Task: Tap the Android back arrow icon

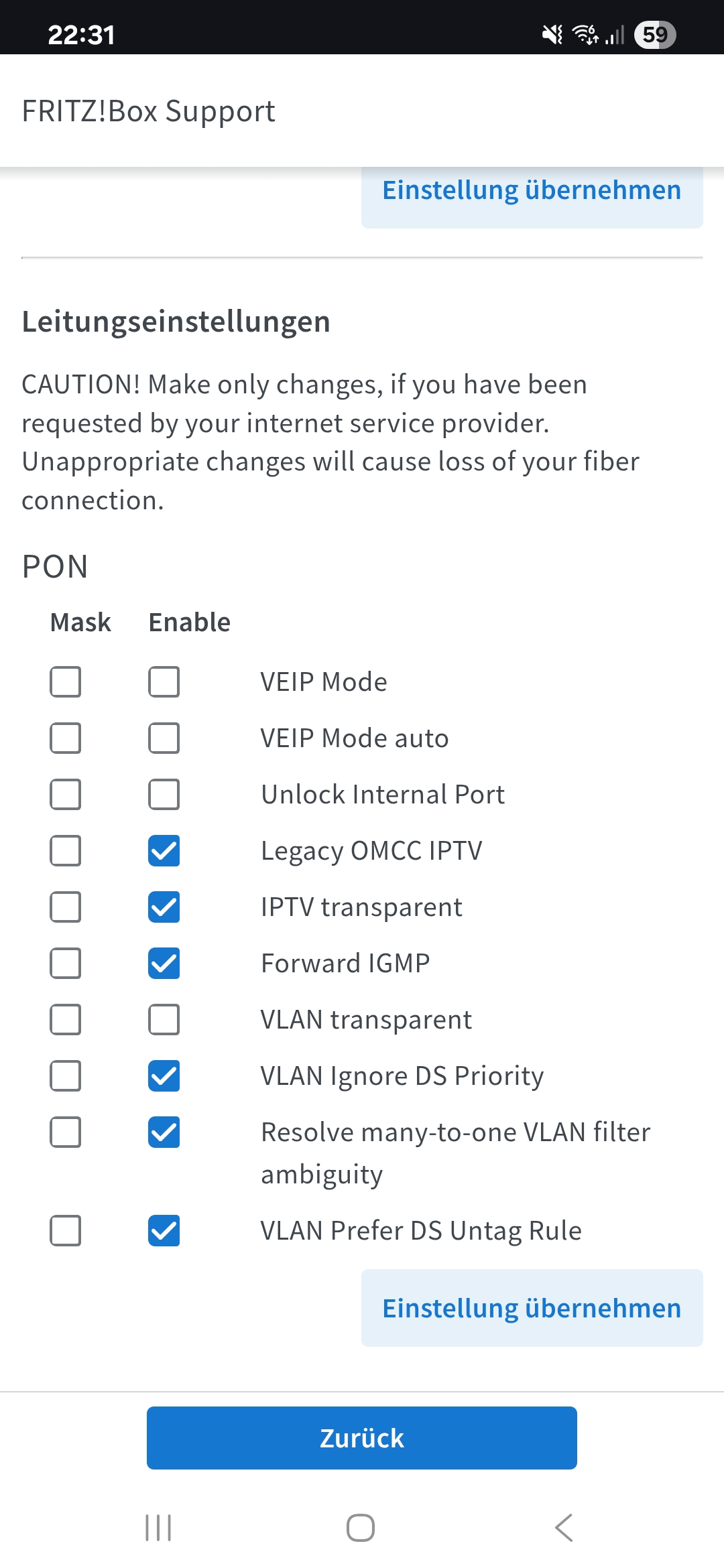Action: click(x=564, y=1528)
